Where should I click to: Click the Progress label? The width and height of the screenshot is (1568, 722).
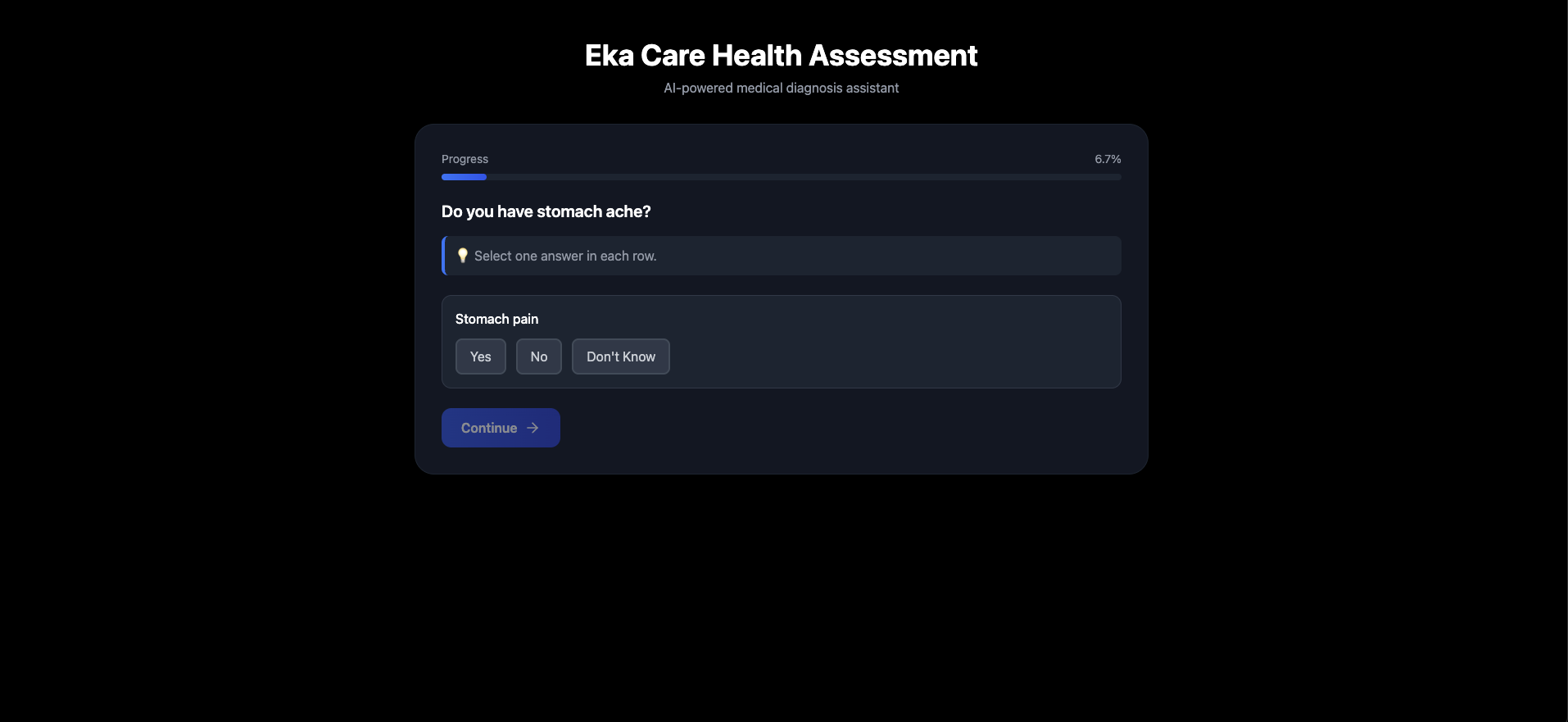click(x=465, y=159)
